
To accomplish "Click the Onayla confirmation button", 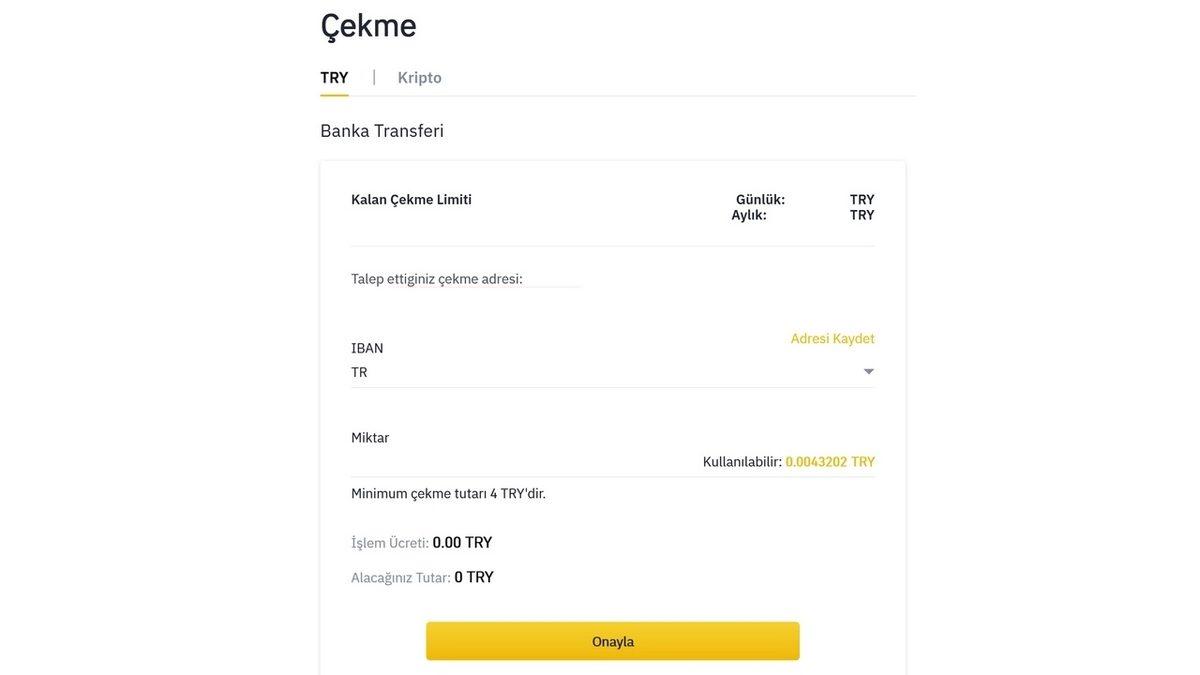I will pyautogui.click(x=613, y=640).
